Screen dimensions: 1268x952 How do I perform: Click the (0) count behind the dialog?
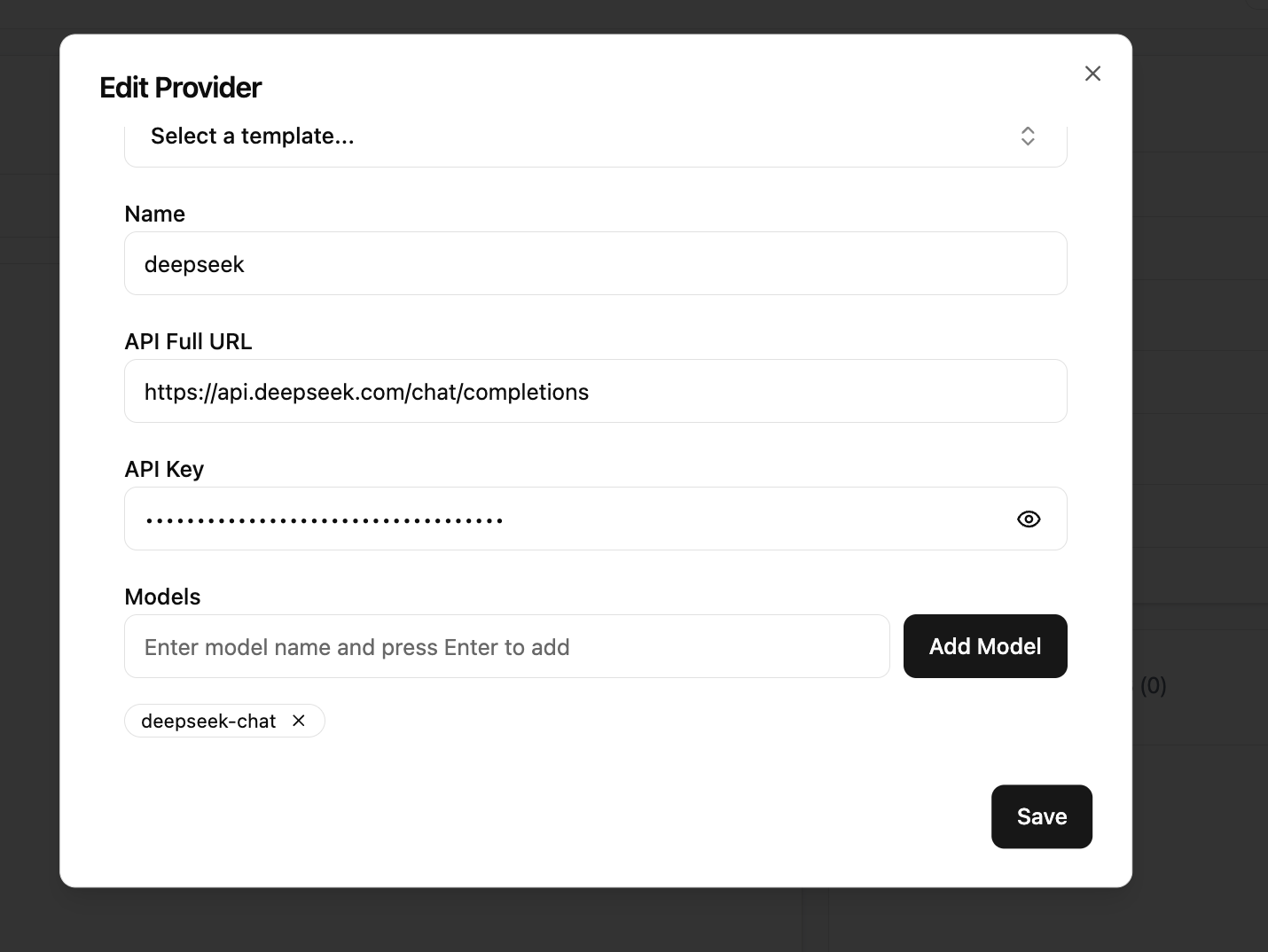coord(1153,685)
